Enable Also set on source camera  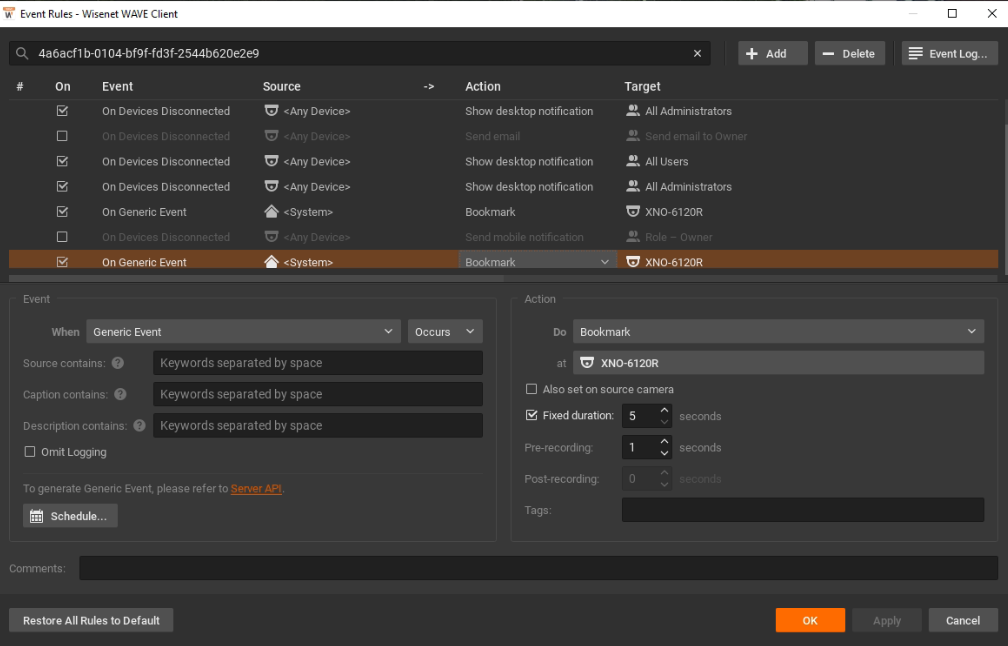[532, 390]
